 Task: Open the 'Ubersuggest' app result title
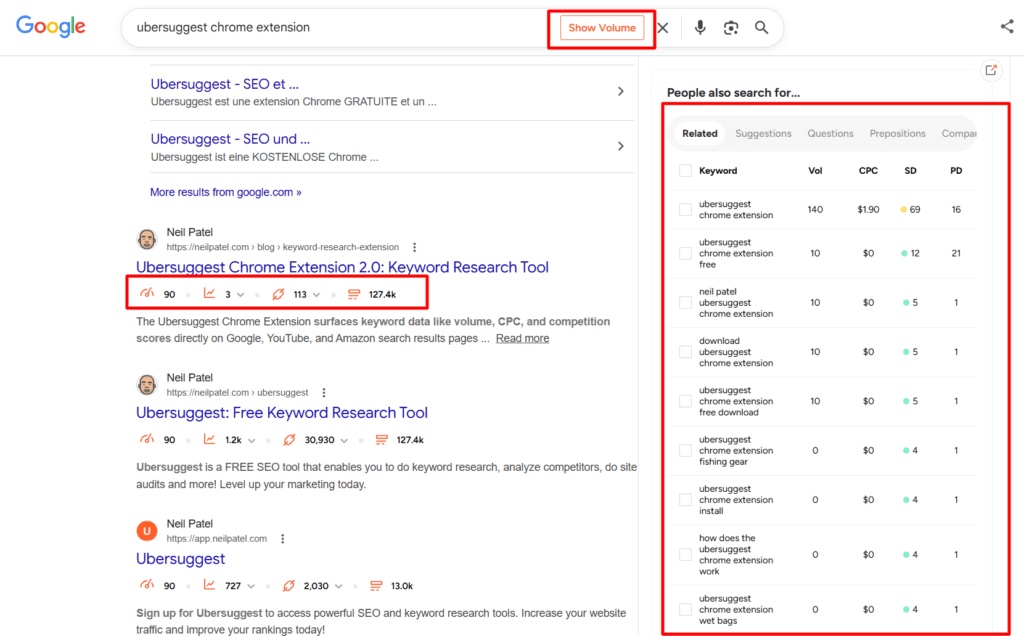(x=180, y=559)
